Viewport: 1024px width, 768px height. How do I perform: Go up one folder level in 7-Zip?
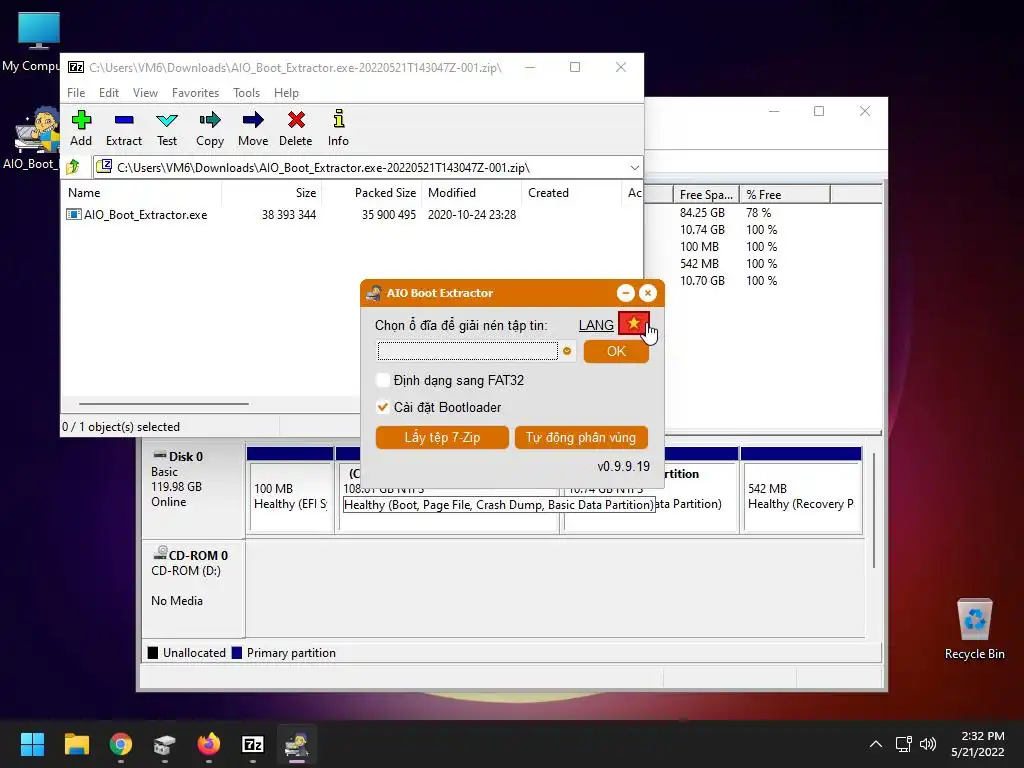(x=73, y=167)
